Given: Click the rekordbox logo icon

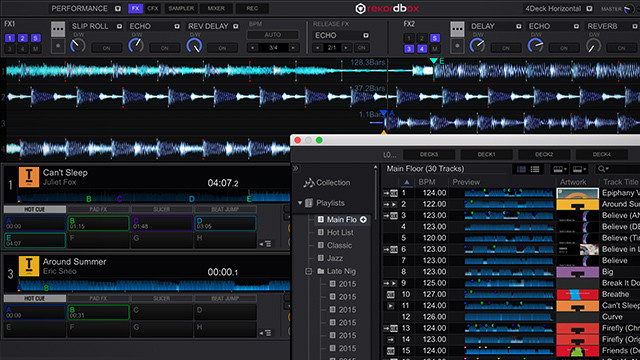Looking at the screenshot, I should tap(360, 9).
